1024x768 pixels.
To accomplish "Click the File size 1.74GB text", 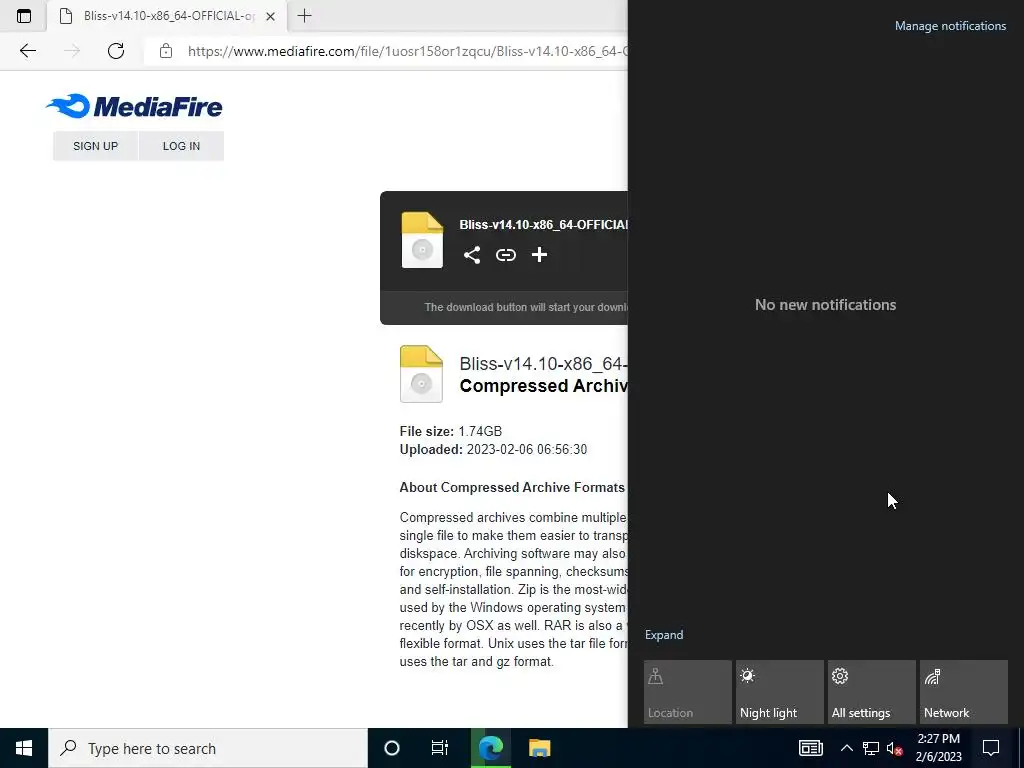I will (x=451, y=431).
